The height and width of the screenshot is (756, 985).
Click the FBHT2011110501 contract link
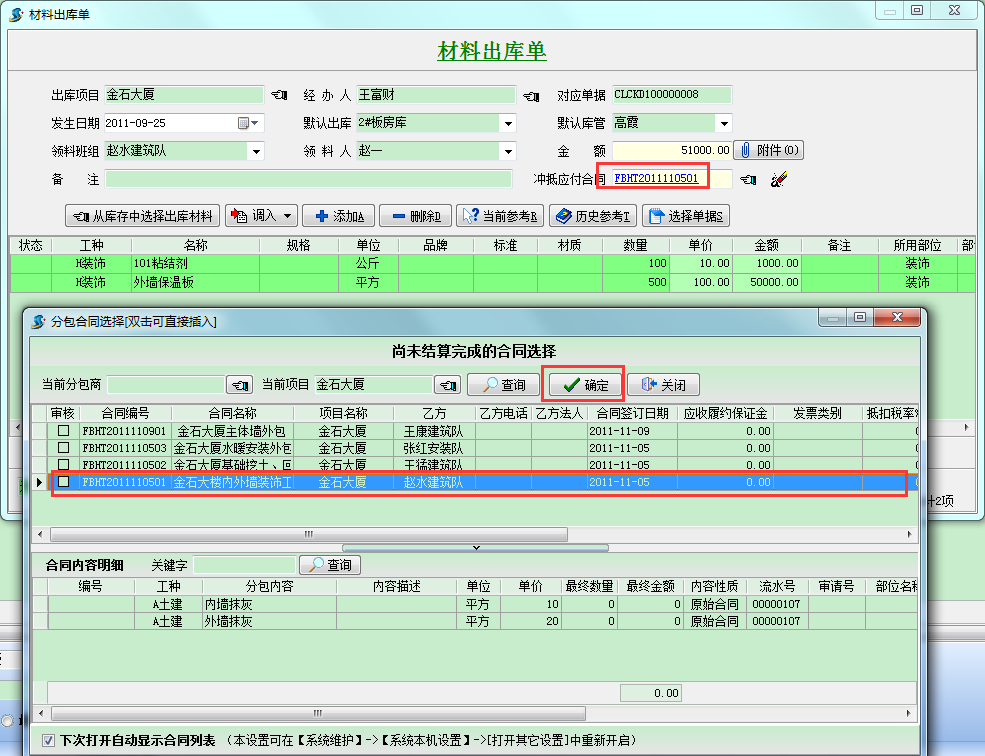[656, 178]
